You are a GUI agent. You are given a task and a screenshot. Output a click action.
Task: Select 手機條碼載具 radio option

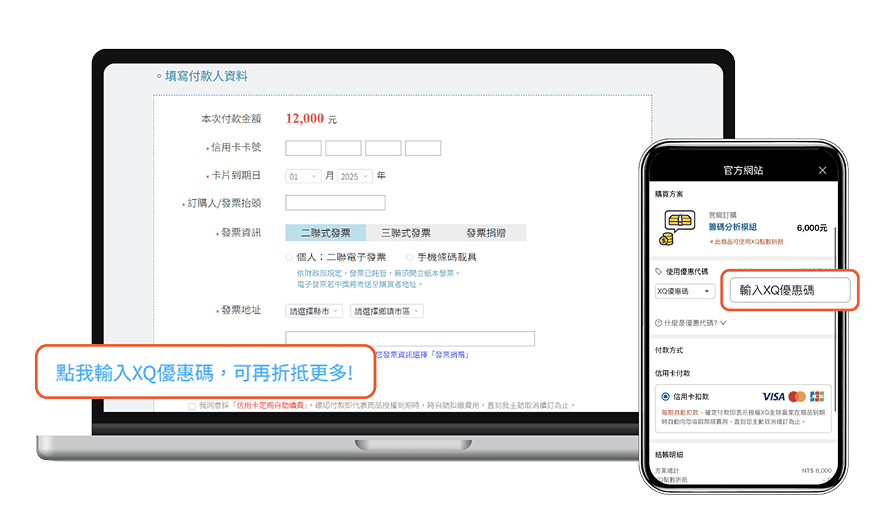[410, 258]
